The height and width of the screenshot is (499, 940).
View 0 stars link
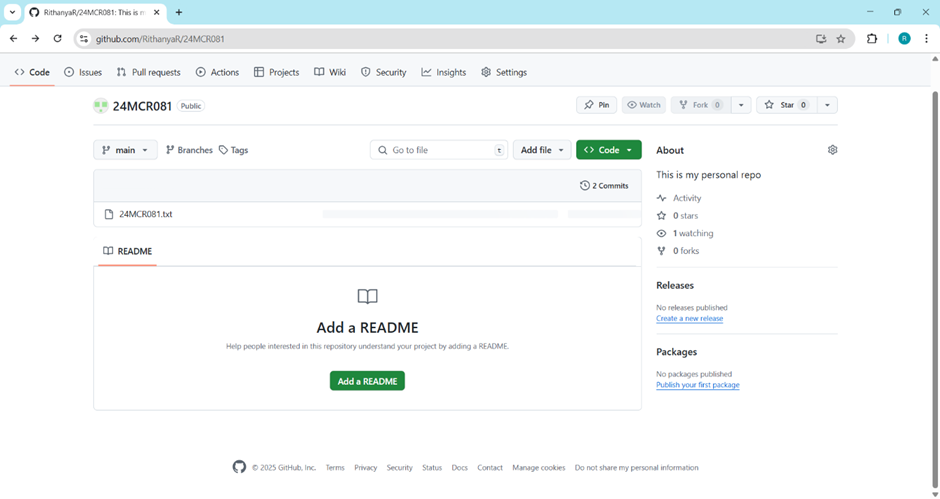click(x=685, y=215)
